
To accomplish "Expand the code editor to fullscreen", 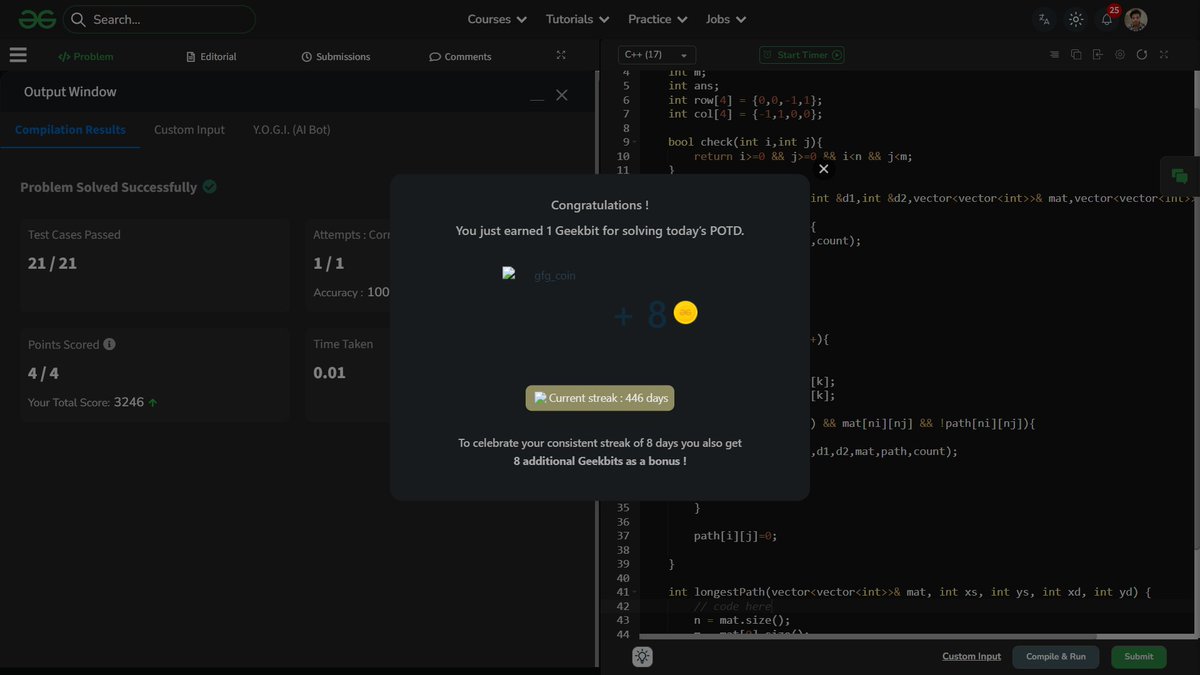I will 1165,55.
